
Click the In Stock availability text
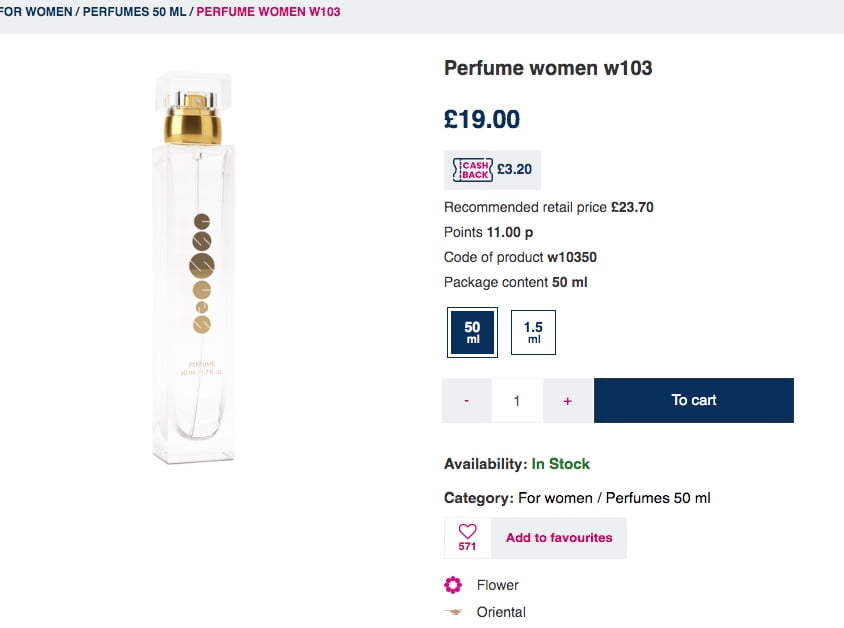coord(560,464)
